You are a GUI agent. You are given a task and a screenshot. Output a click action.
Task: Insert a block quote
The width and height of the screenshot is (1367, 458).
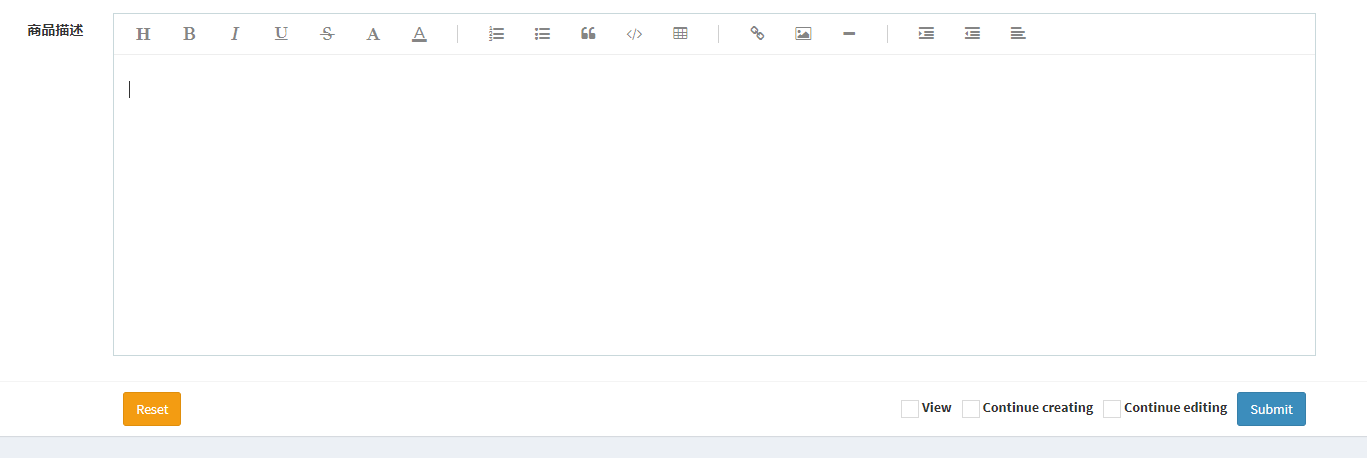click(588, 34)
